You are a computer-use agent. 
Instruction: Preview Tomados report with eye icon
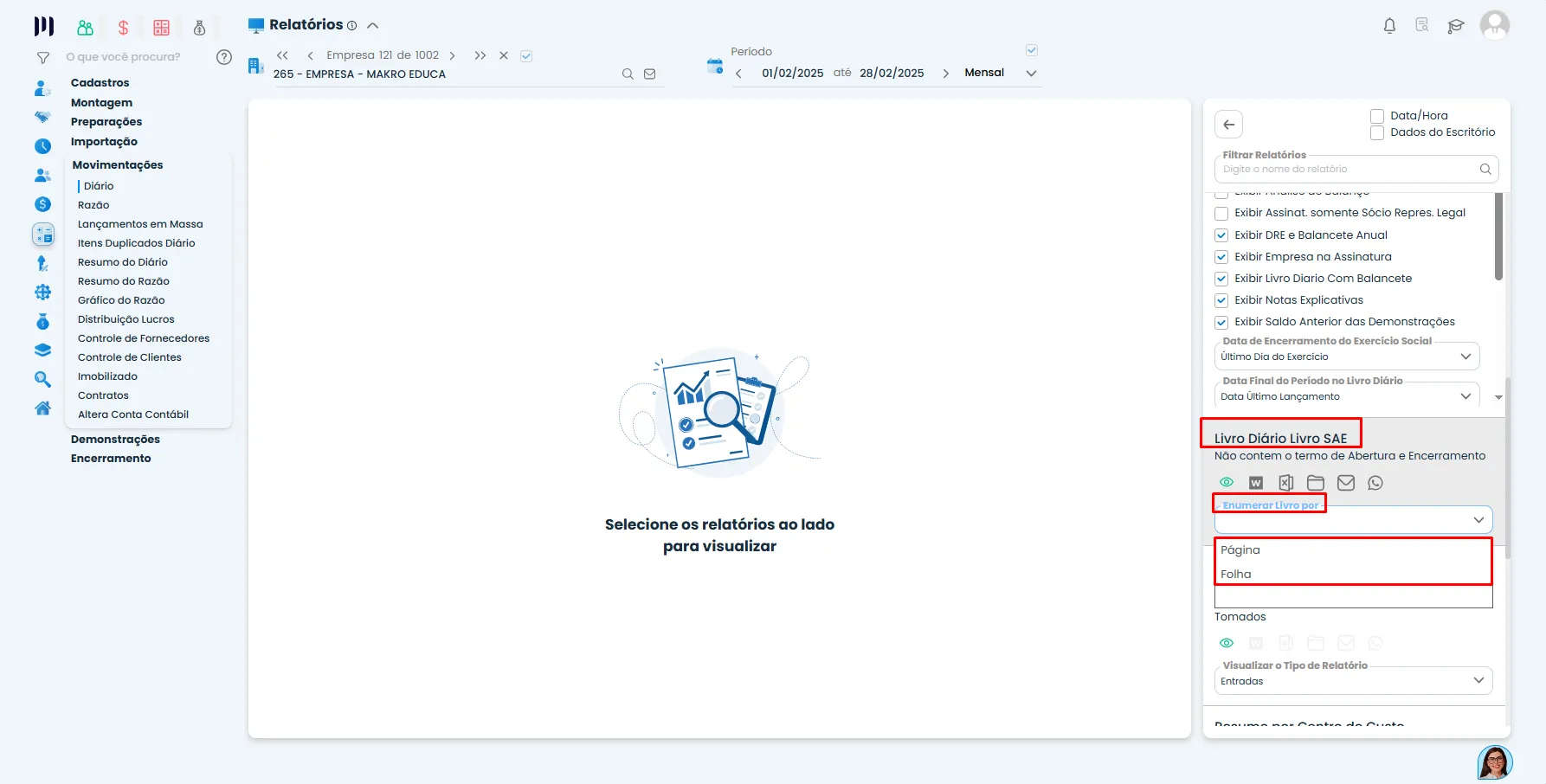1227,643
